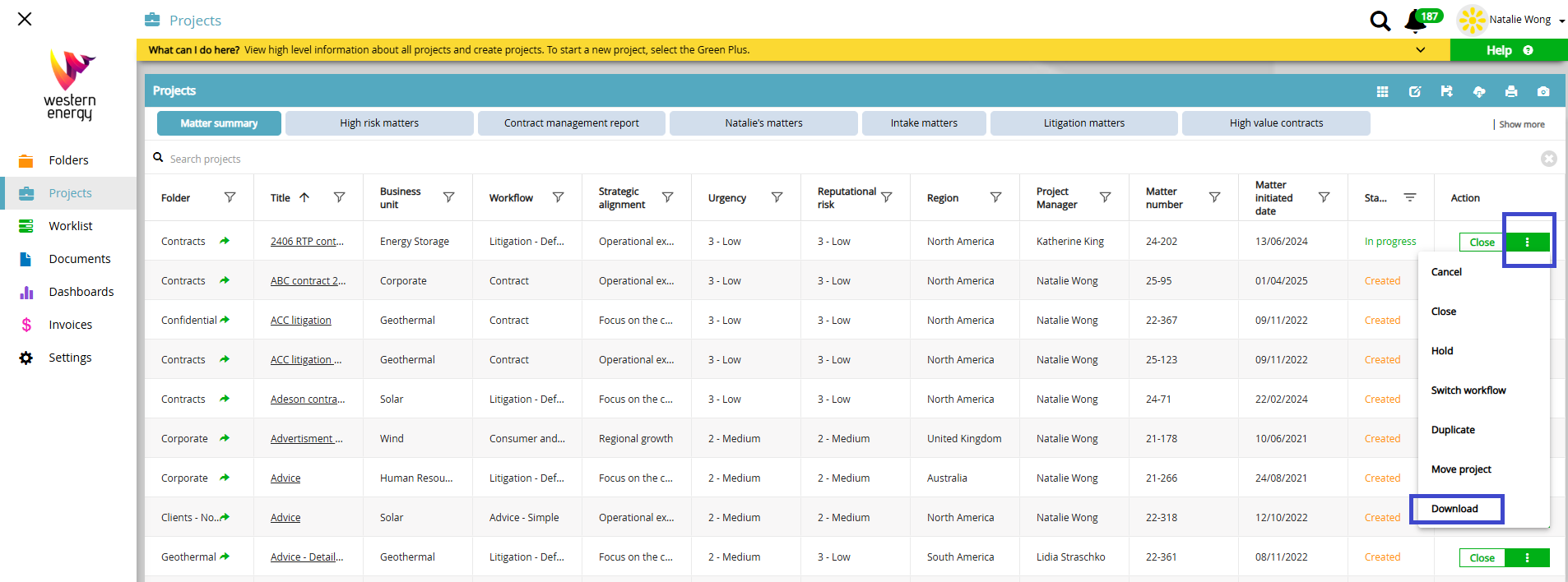The height and width of the screenshot is (582, 1568).
Task: Filter the Strategic alignment column
Action: coord(668,197)
